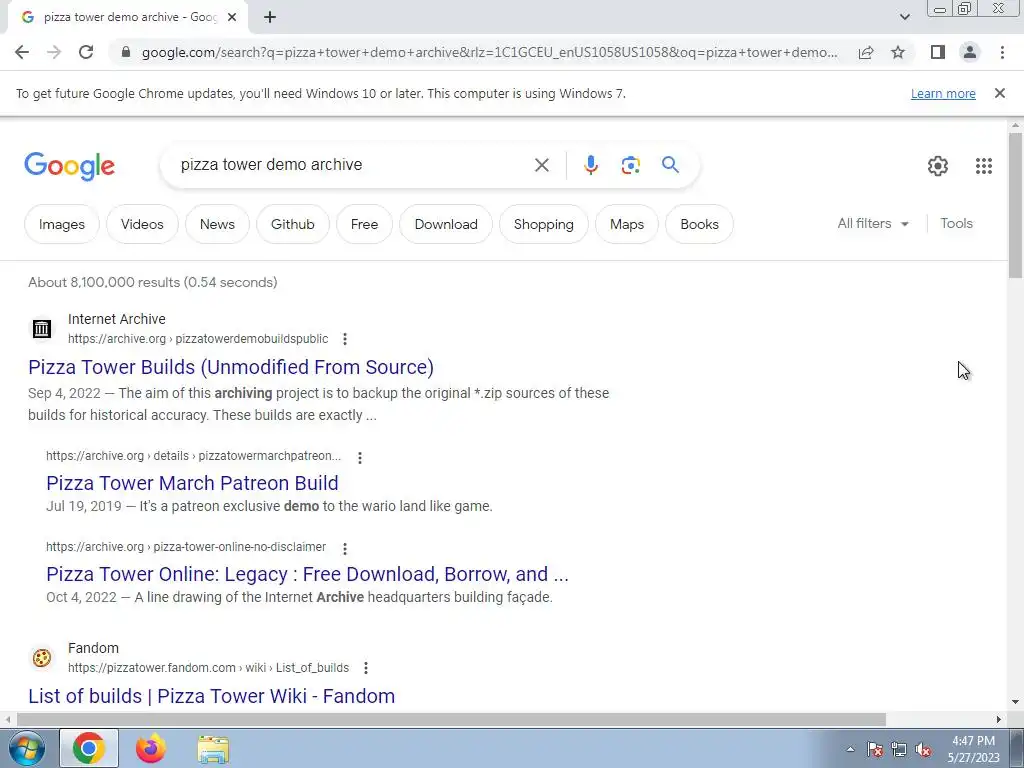
Task: Open the tab search dropdown arrow
Action: (x=904, y=18)
